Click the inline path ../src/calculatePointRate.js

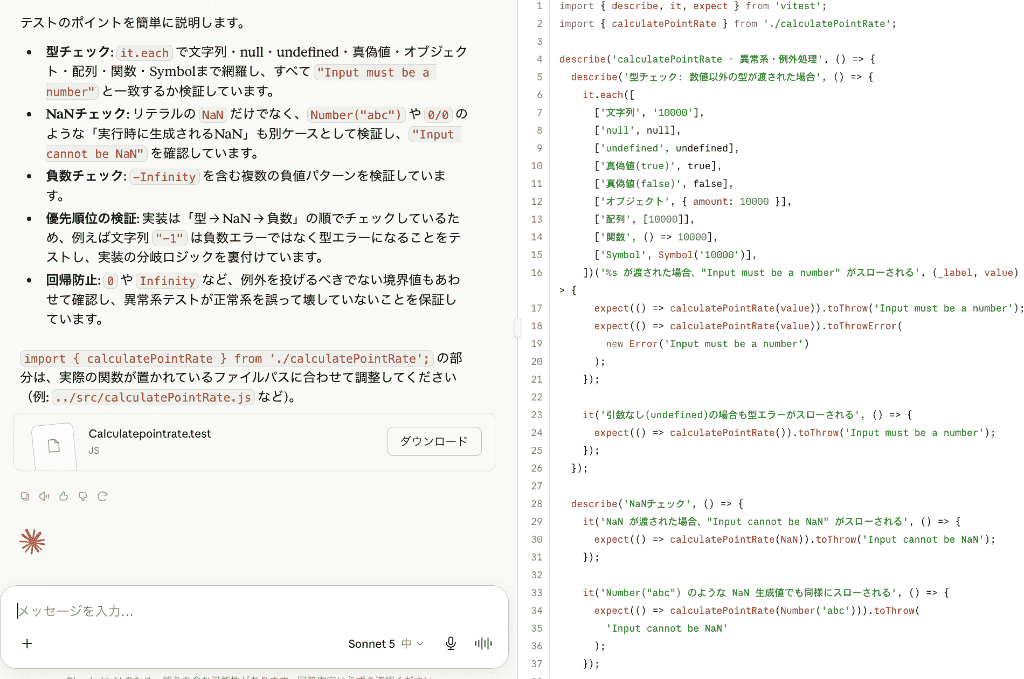pos(153,398)
